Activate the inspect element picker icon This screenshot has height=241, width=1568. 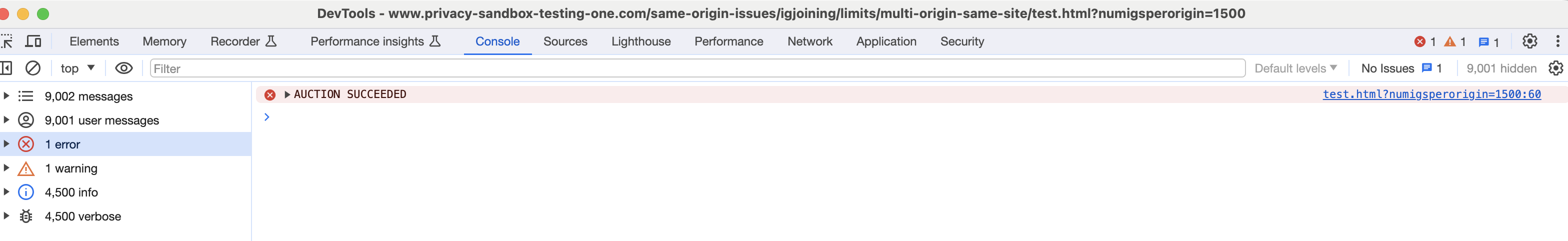click(x=6, y=41)
